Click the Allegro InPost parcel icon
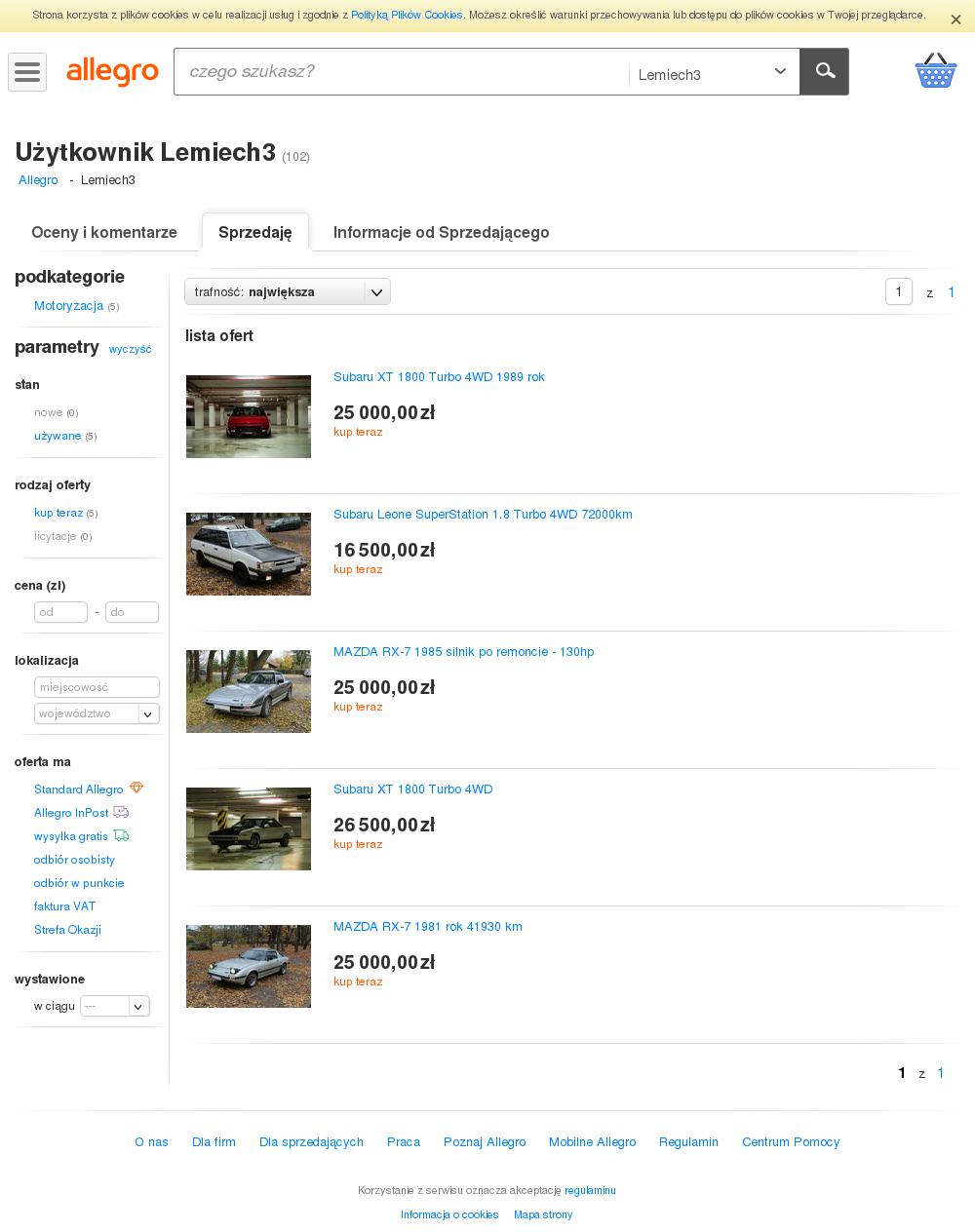Image resolution: width=975 pixels, height=1232 pixels. click(x=121, y=812)
